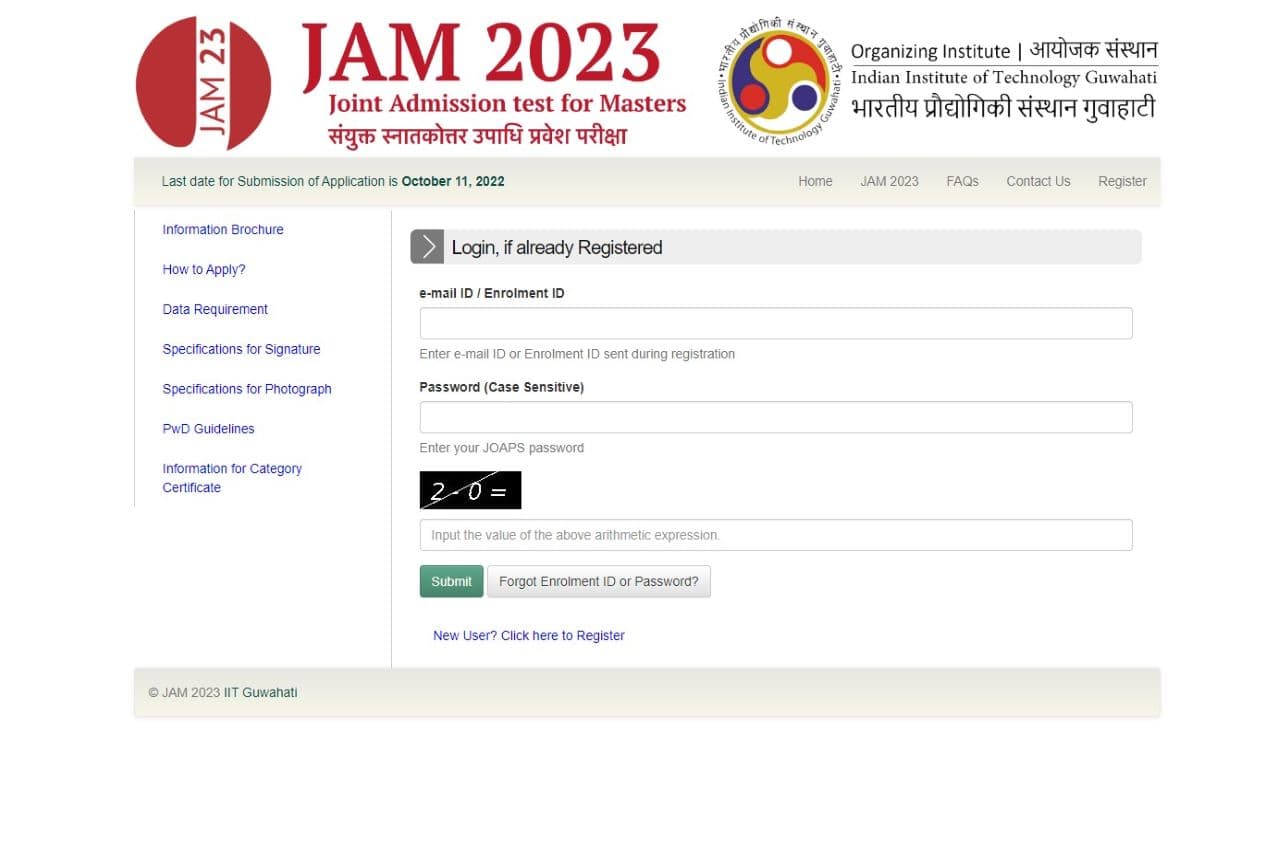Open the Information Brochure link
The width and height of the screenshot is (1280, 850).
223,229
